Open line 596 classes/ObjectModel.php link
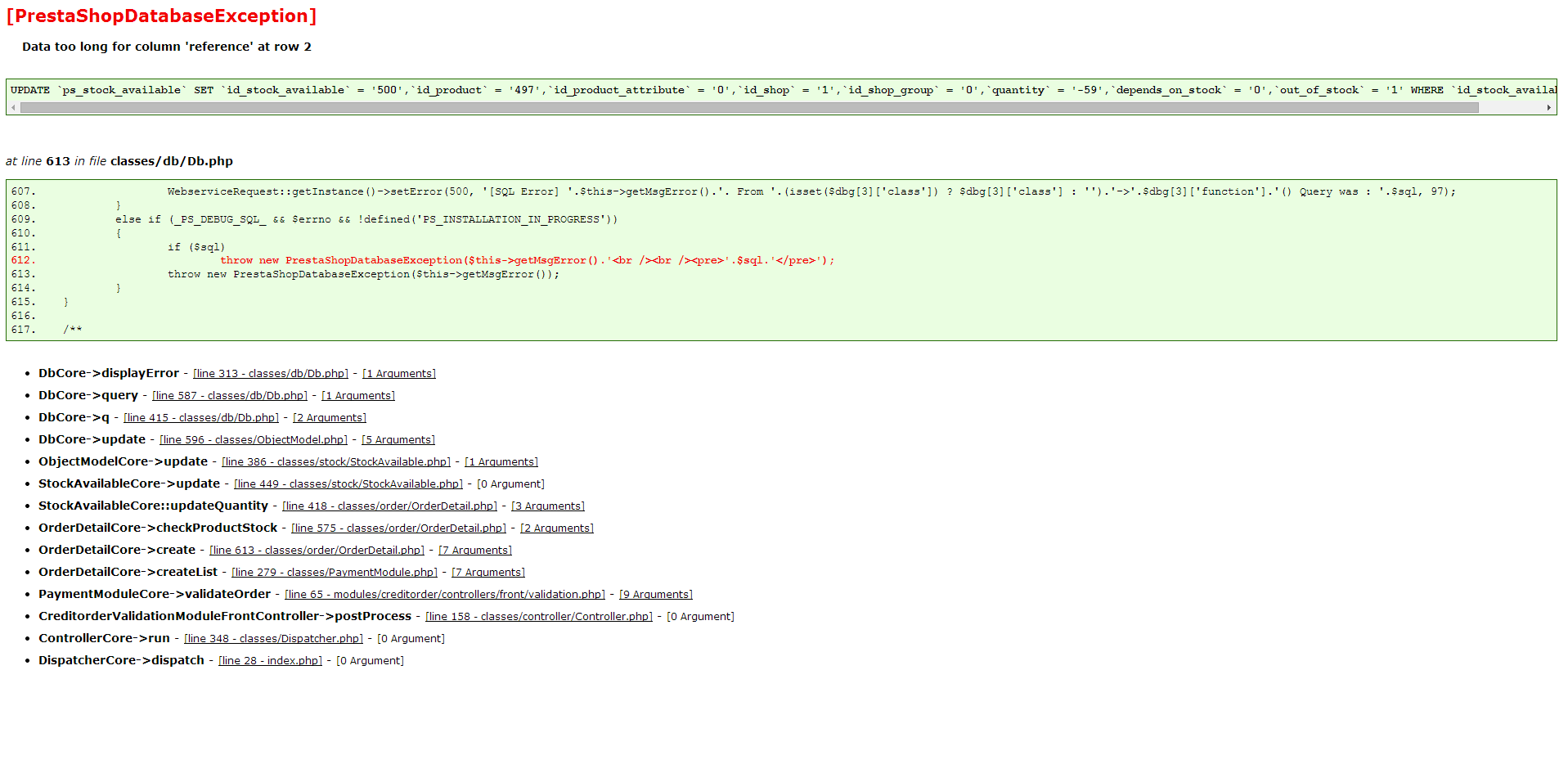Screen dimensions: 1568x769 [x=254, y=440]
